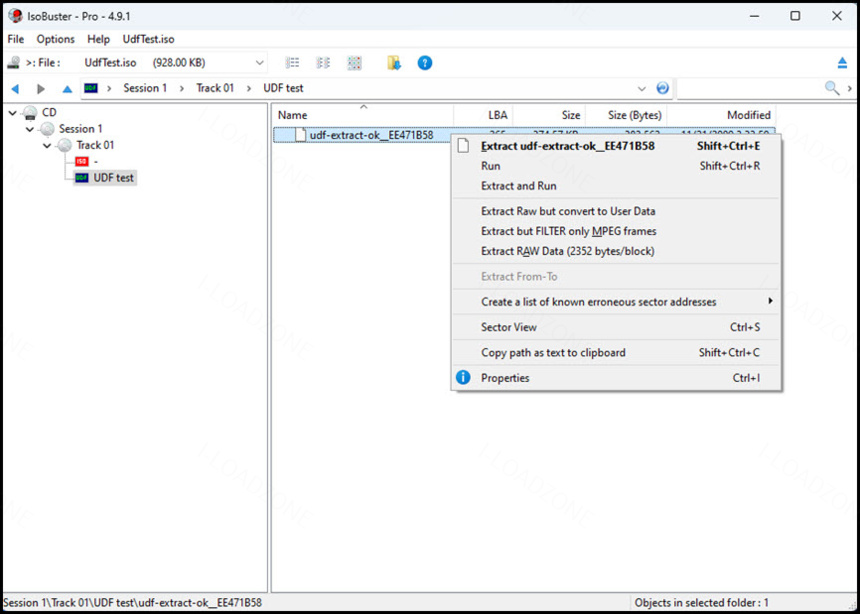Click the IsoBuster app icon in title bar
This screenshot has width=860, height=614.
click(15, 16)
